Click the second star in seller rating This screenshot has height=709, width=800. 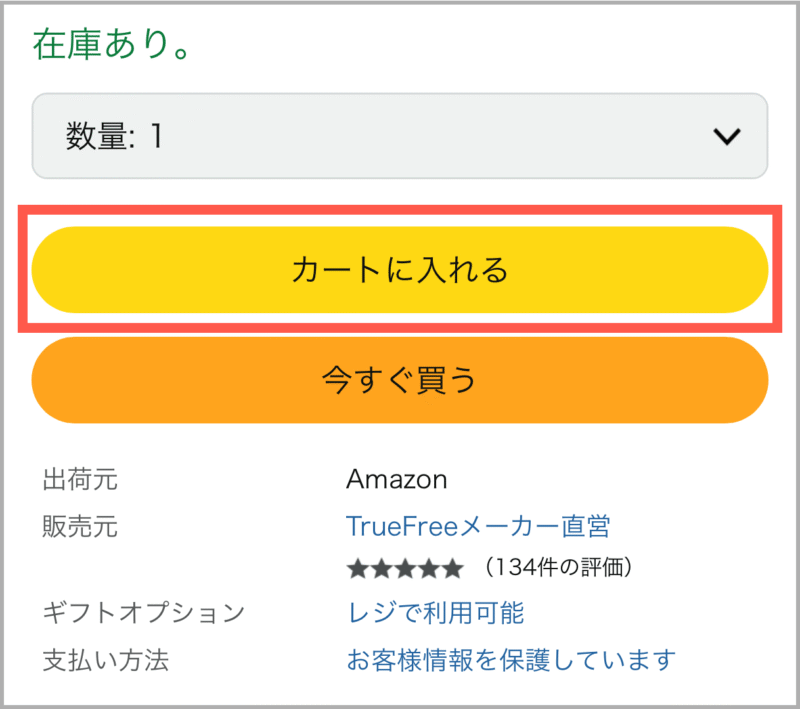[x=382, y=568]
